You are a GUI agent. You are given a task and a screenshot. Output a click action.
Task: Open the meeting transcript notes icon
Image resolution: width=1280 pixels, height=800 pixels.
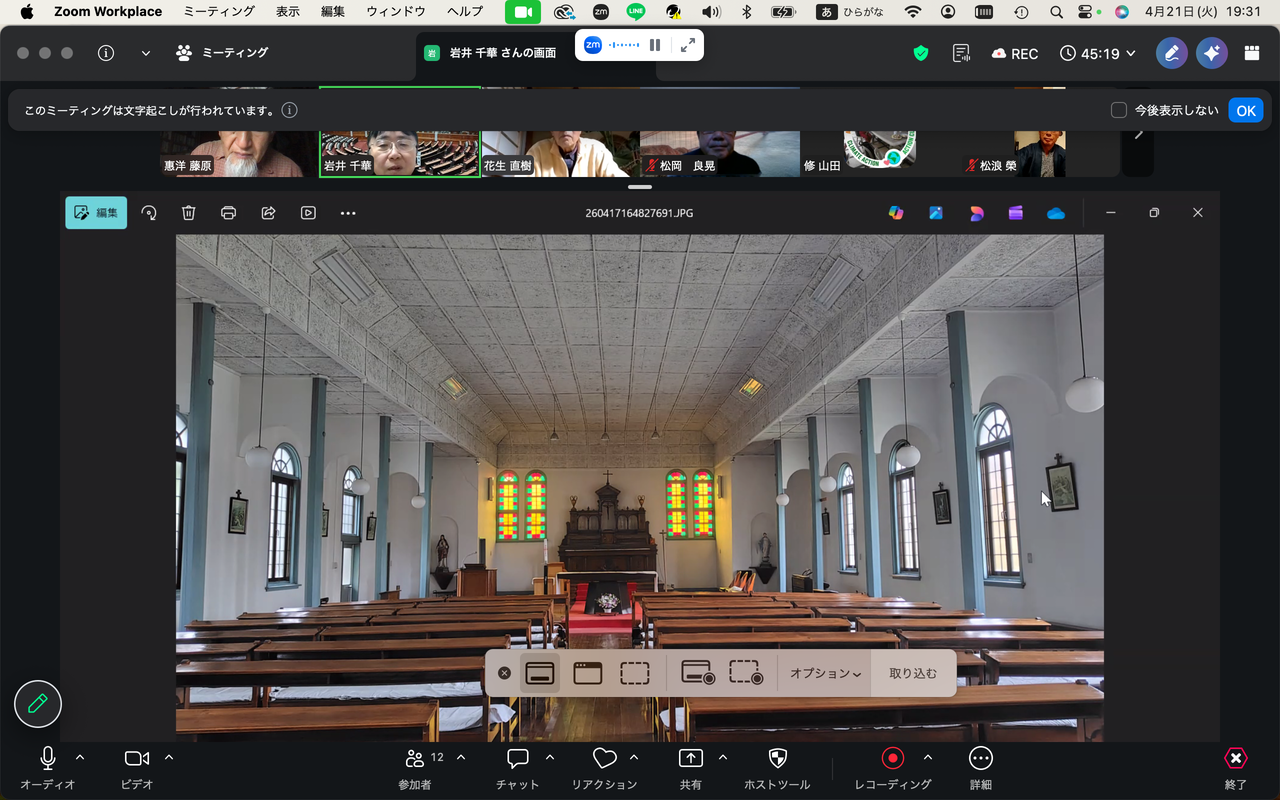(x=962, y=53)
